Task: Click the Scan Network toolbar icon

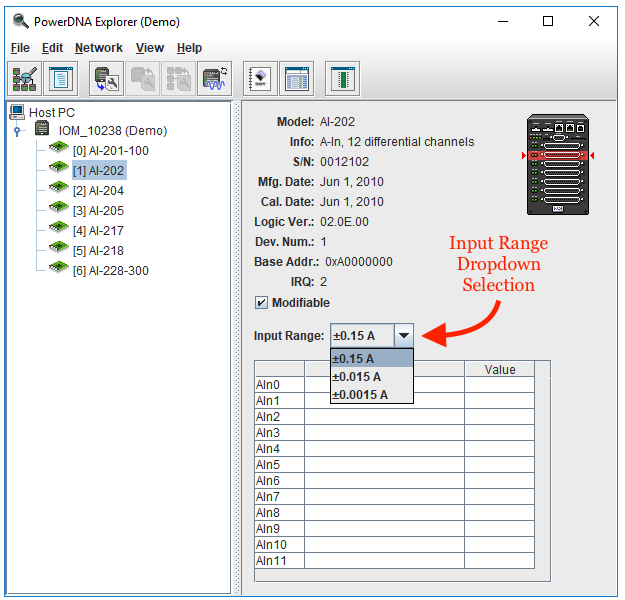Action: click(25, 79)
